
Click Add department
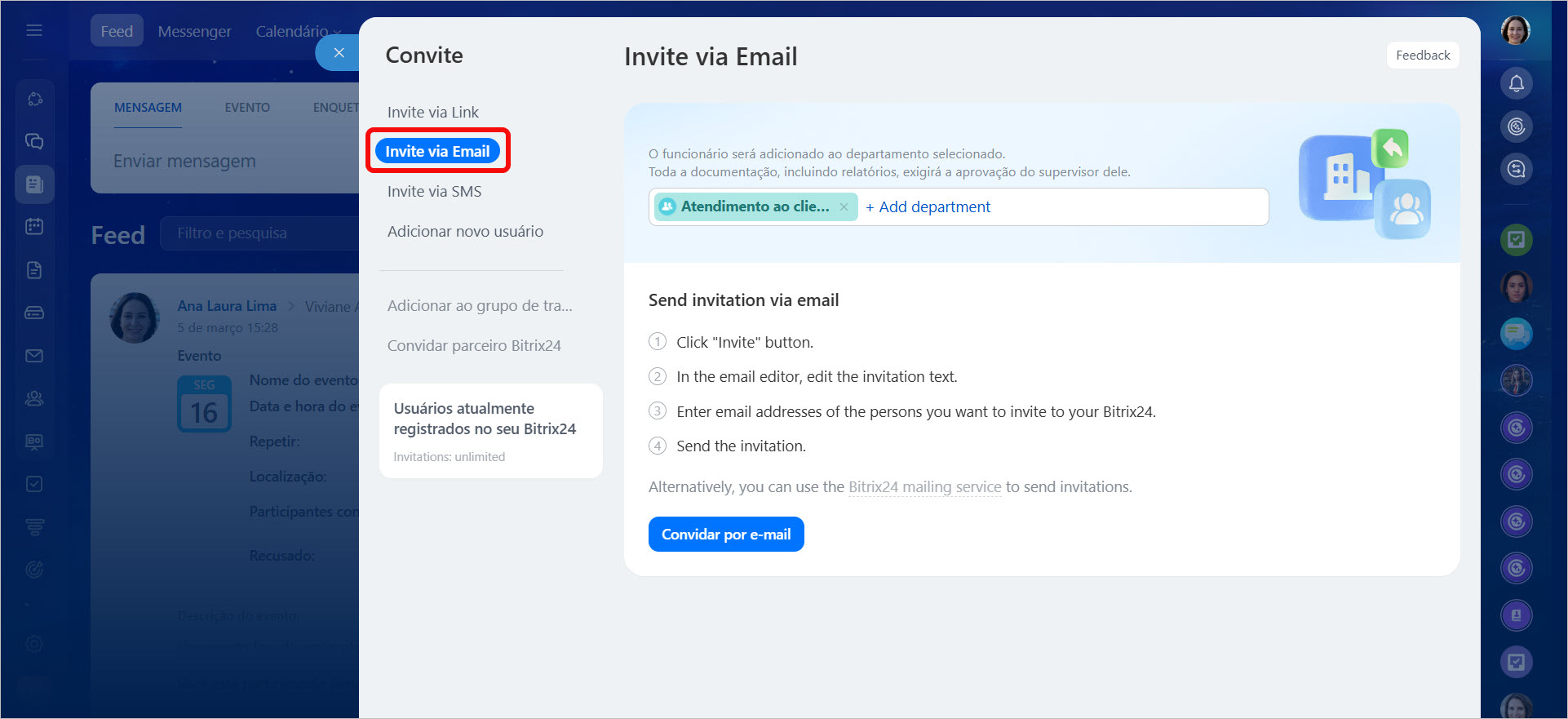[928, 207]
